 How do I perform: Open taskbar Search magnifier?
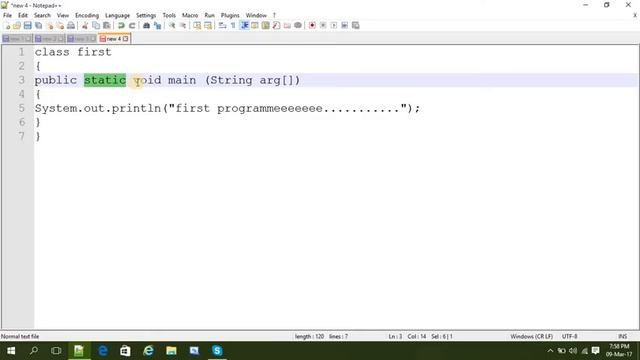34,351
